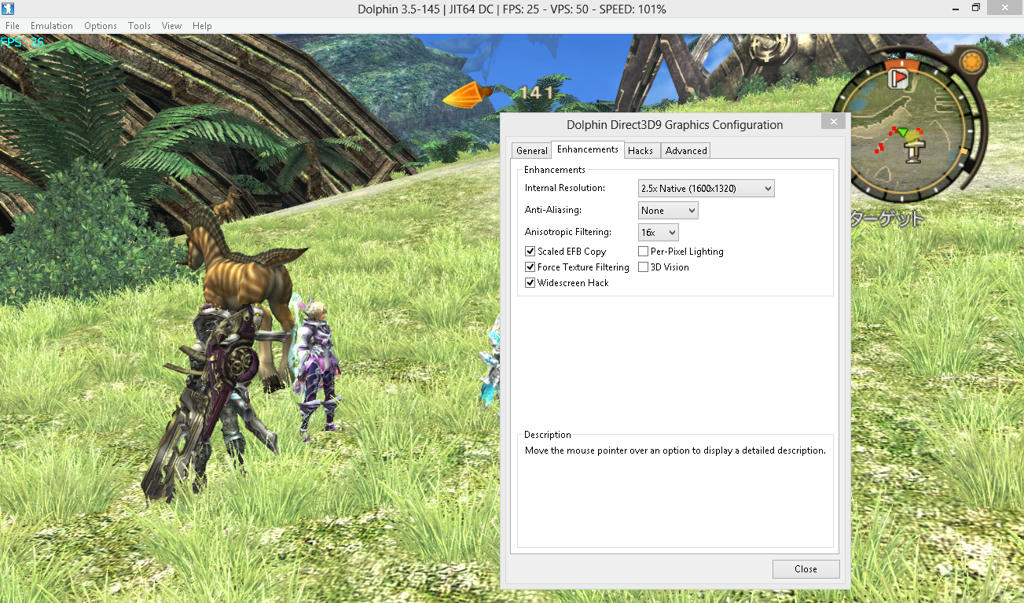Click the Close button in the dialog

805,569
